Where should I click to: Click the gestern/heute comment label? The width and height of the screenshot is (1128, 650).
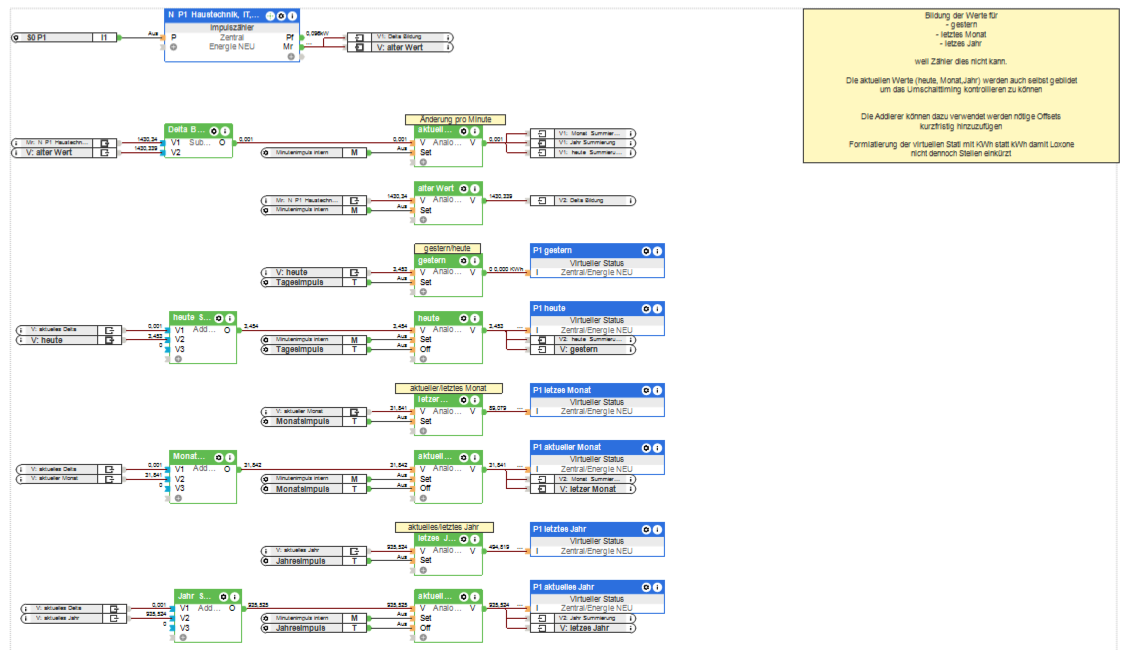click(447, 248)
